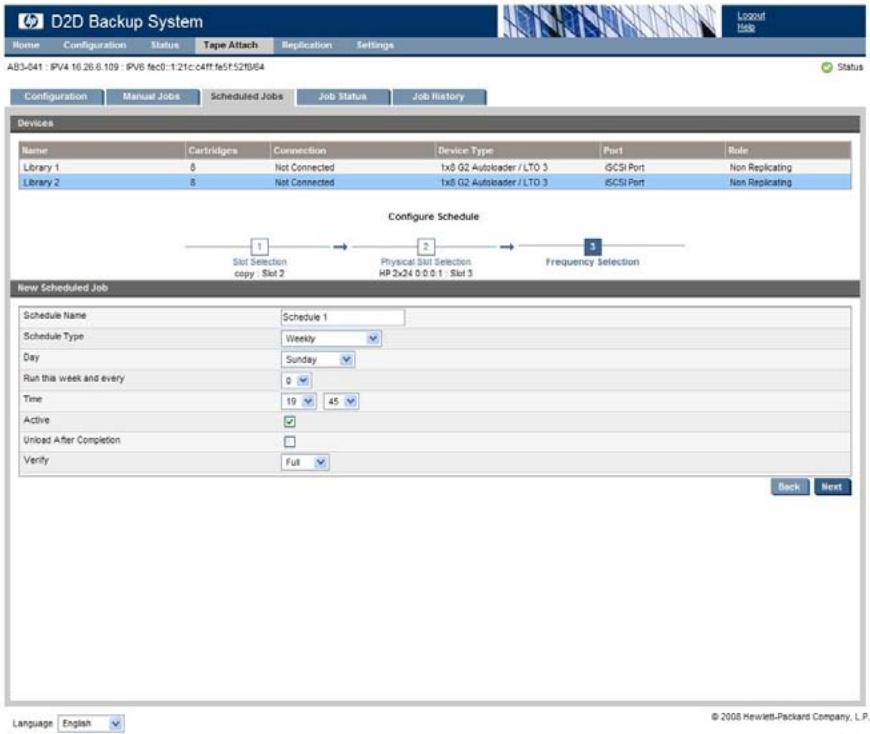The height and width of the screenshot is (734, 870).
Task: Open the Language dropdown
Action: pyautogui.click(x=91, y=723)
